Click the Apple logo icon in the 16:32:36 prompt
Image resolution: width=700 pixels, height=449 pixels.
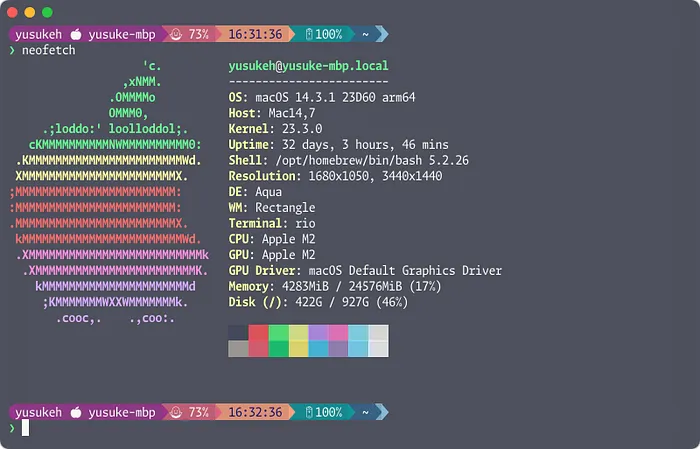coord(76,412)
